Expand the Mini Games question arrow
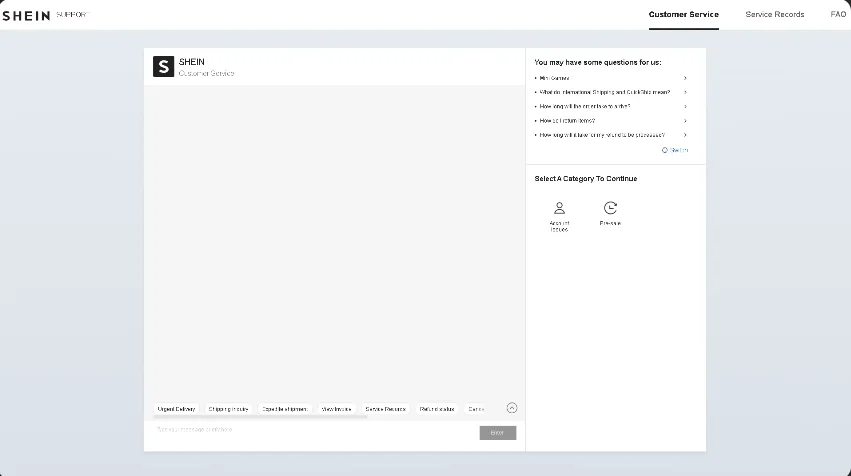The height and width of the screenshot is (476, 851). tap(685, 78)
